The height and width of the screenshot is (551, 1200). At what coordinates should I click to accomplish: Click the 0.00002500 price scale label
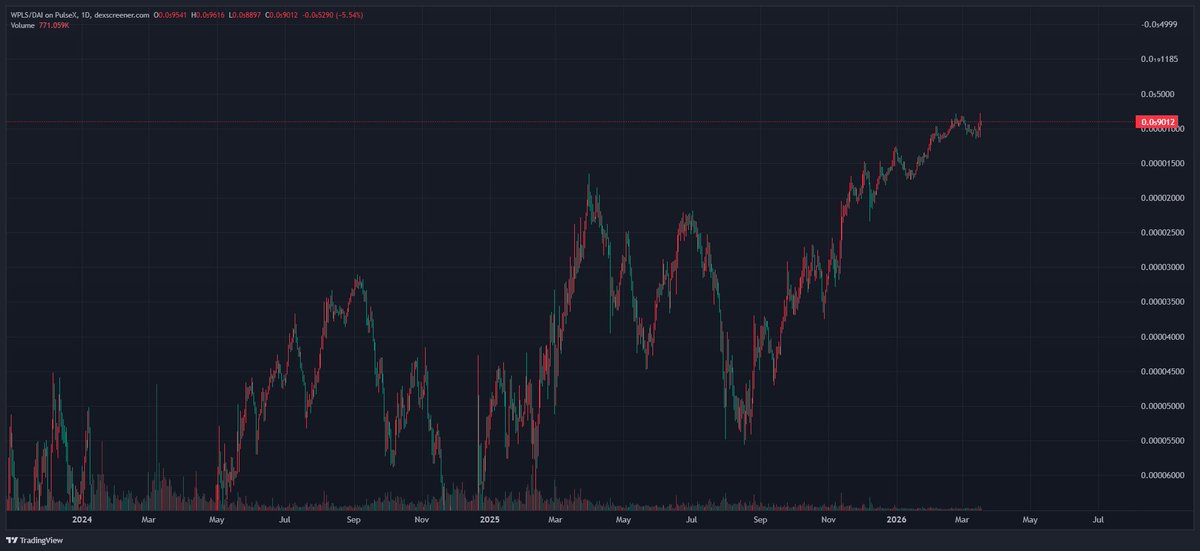tap(1164, 233)
